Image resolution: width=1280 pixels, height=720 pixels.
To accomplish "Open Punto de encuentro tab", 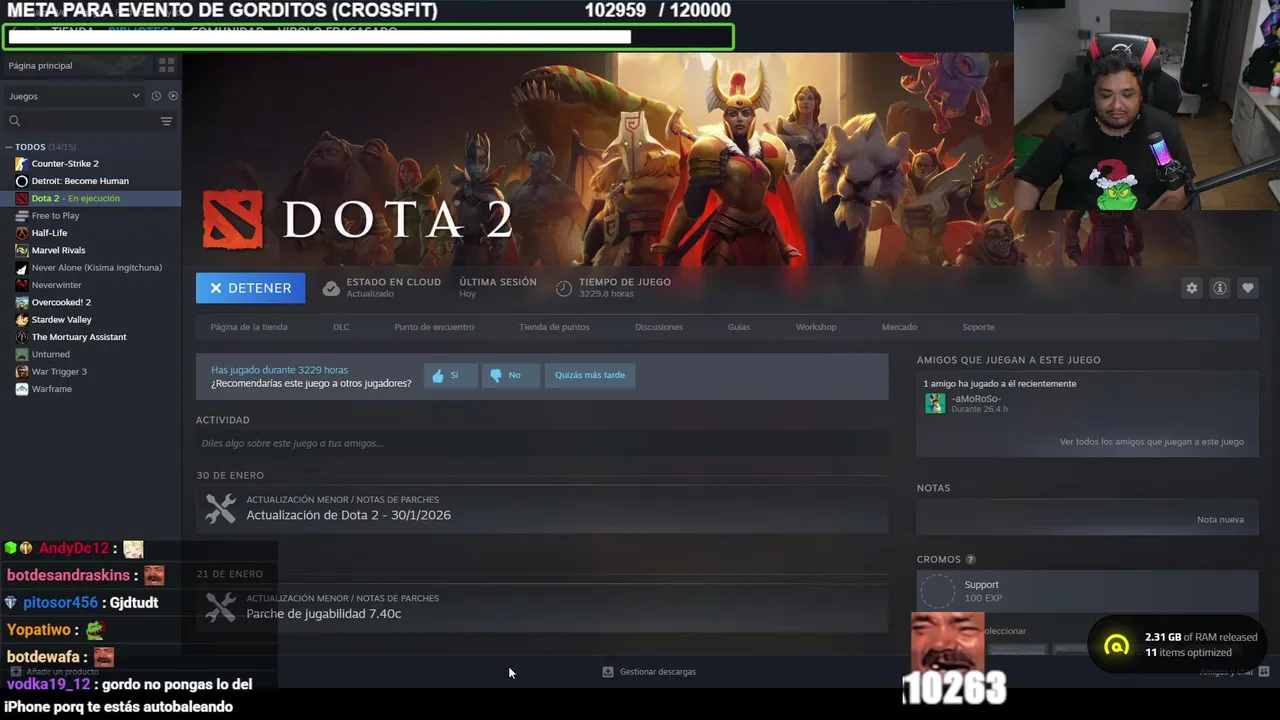I will pos(434,327).
